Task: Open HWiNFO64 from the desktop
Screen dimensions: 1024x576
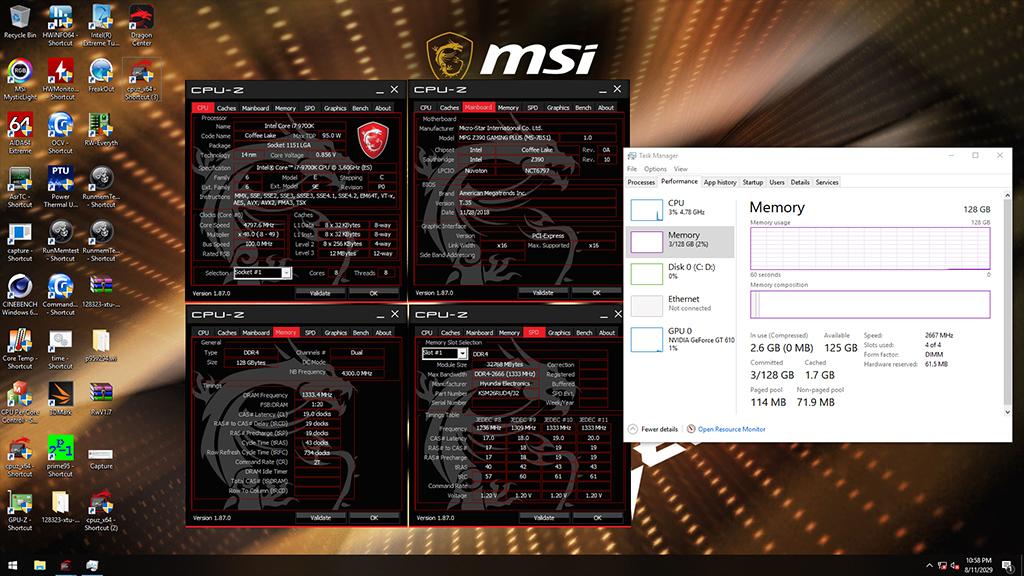Action: [x=60, y=20]
